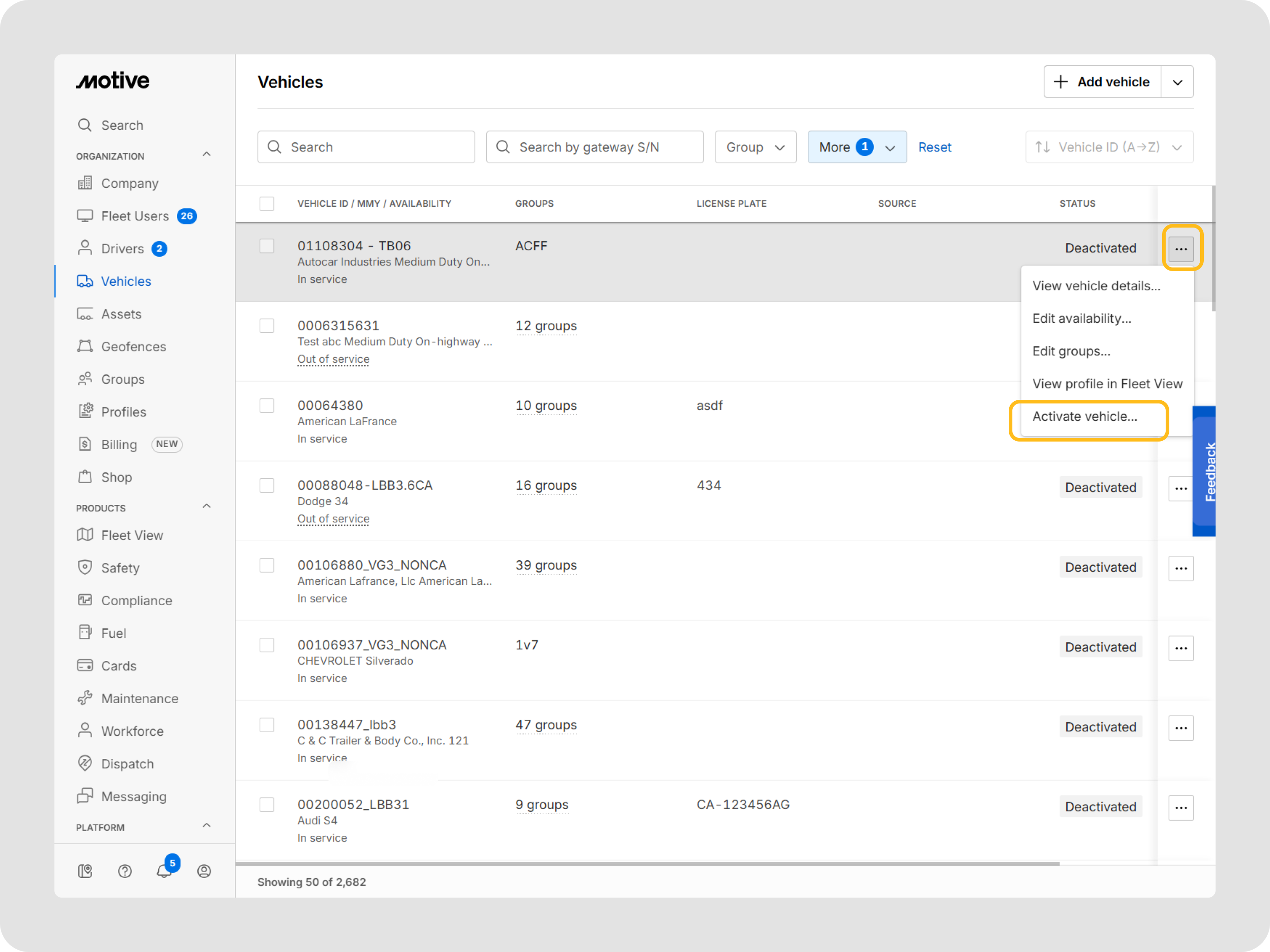Screen dimensions: 1270x952
Task: Check the select-all vehicles header checkbox
Action: (267, 204)
